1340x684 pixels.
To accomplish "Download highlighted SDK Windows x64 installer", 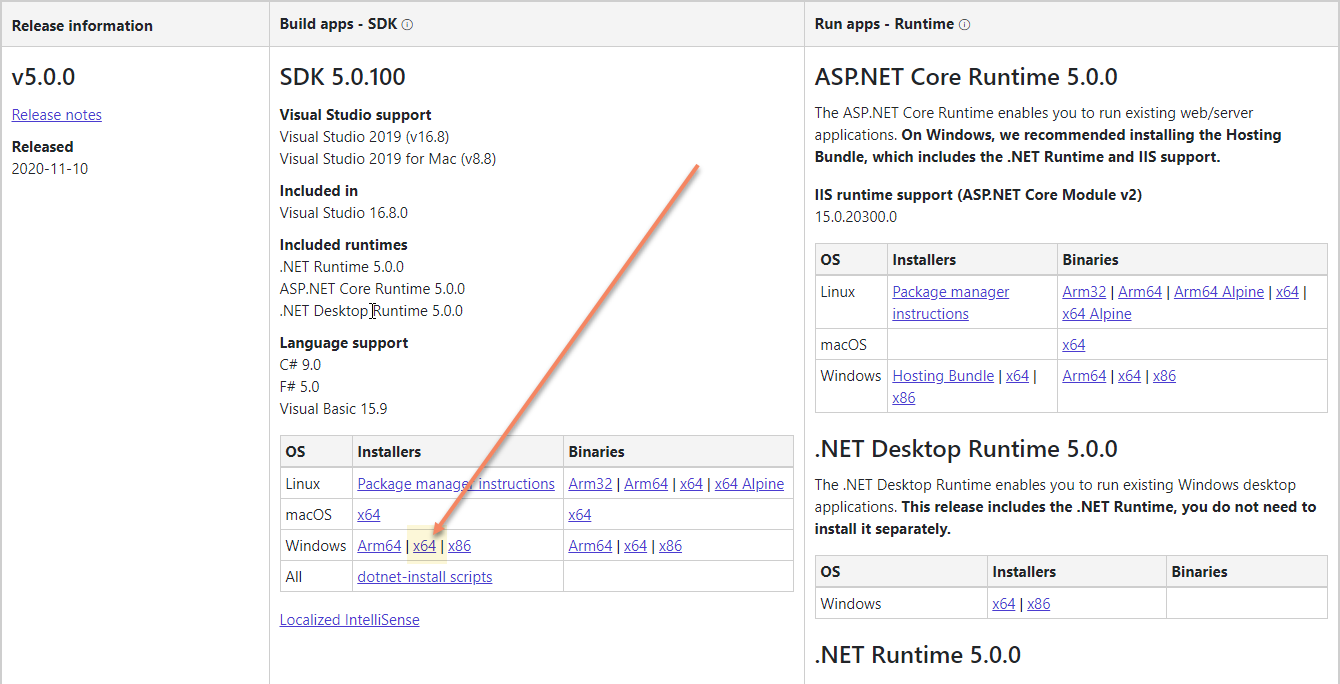I will point(425,546).
